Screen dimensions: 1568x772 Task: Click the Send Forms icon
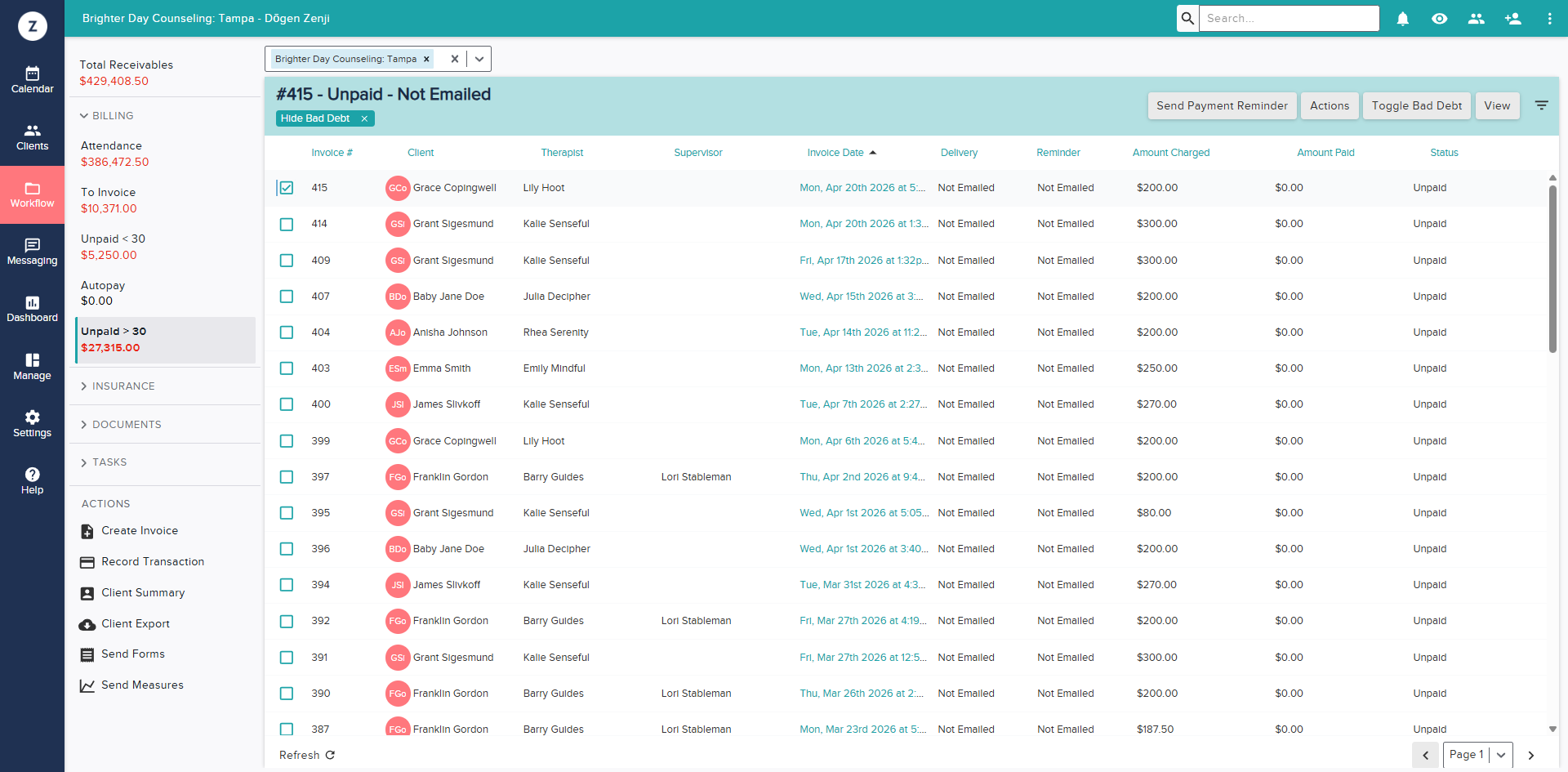click(87, 654)
